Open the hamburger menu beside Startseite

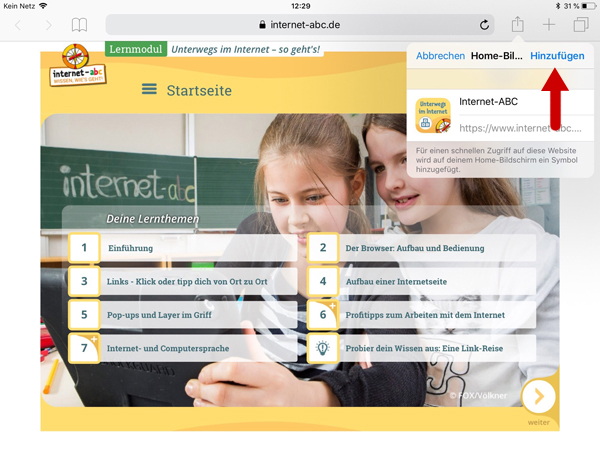pyautogui.click(x=149, y=90)
